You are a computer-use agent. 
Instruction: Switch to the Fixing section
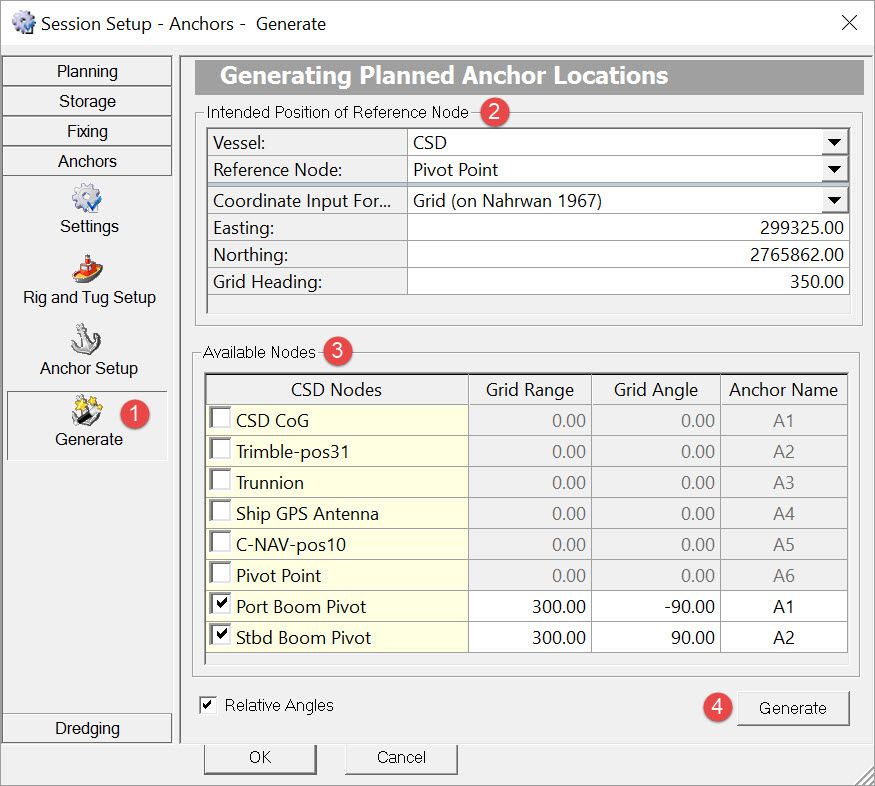87,131
